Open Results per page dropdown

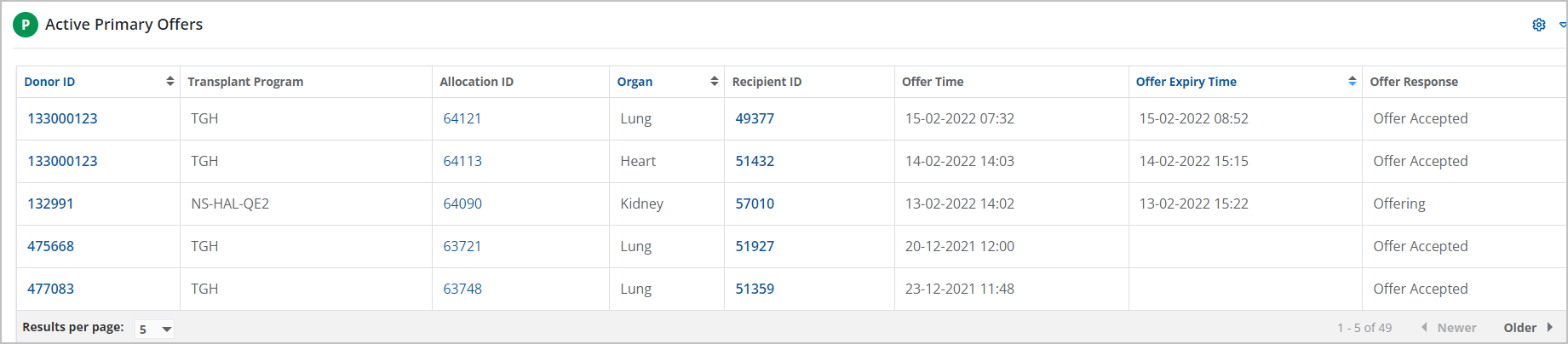pyautogui.click(x=155, y=329)
